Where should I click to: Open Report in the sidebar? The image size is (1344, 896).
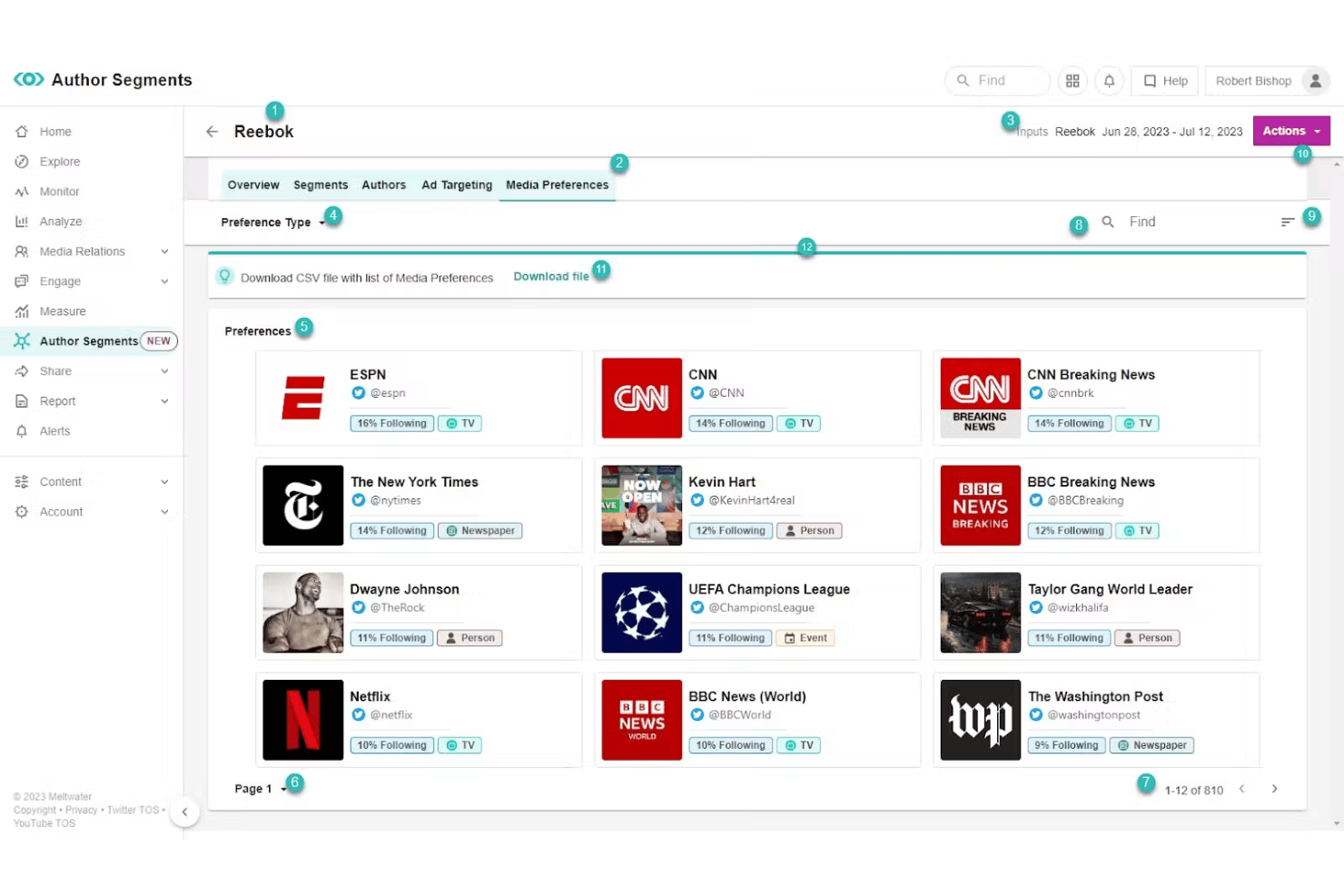pos(57,401)
